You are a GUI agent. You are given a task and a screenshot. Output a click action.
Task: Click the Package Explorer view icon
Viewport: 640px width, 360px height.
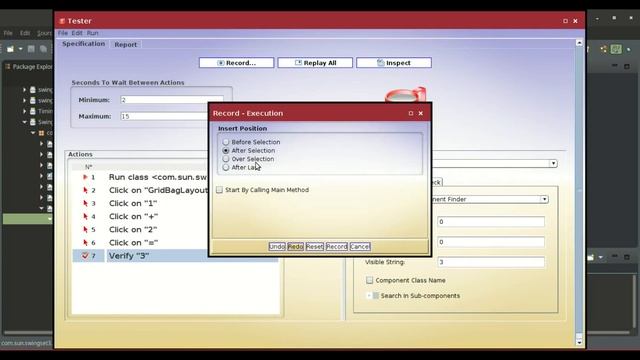(8, 67)
